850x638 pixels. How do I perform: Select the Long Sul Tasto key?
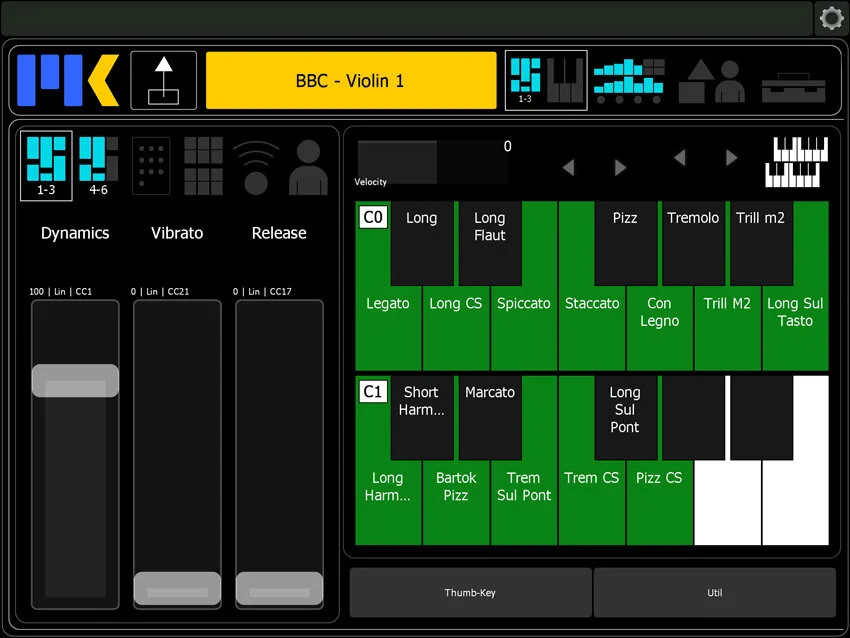pyautogui.click(x=795, y=328)
